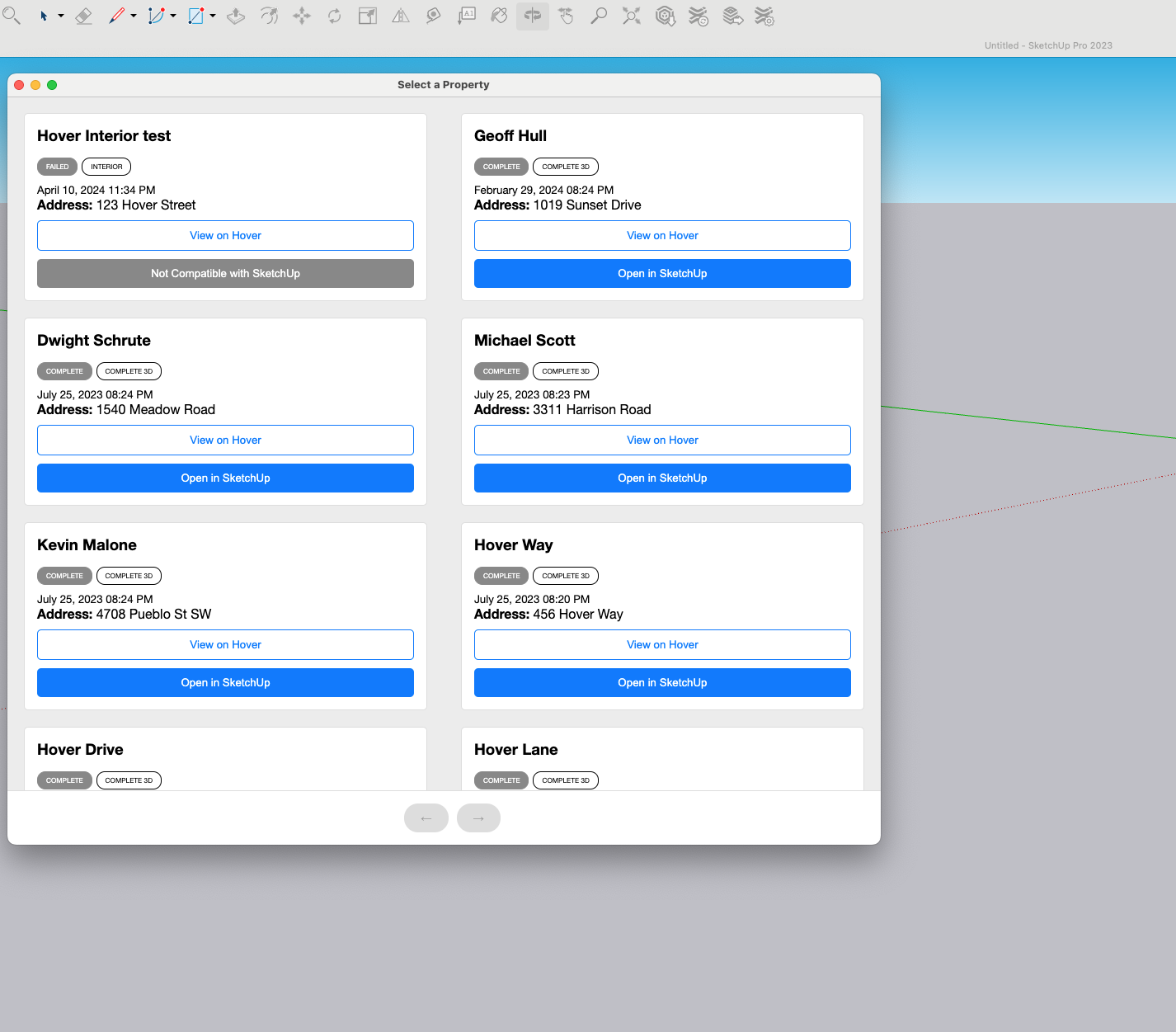Select the Move tool
Image resolution: width=1176 pixels, height=1032 pixels.
(302, 16)
